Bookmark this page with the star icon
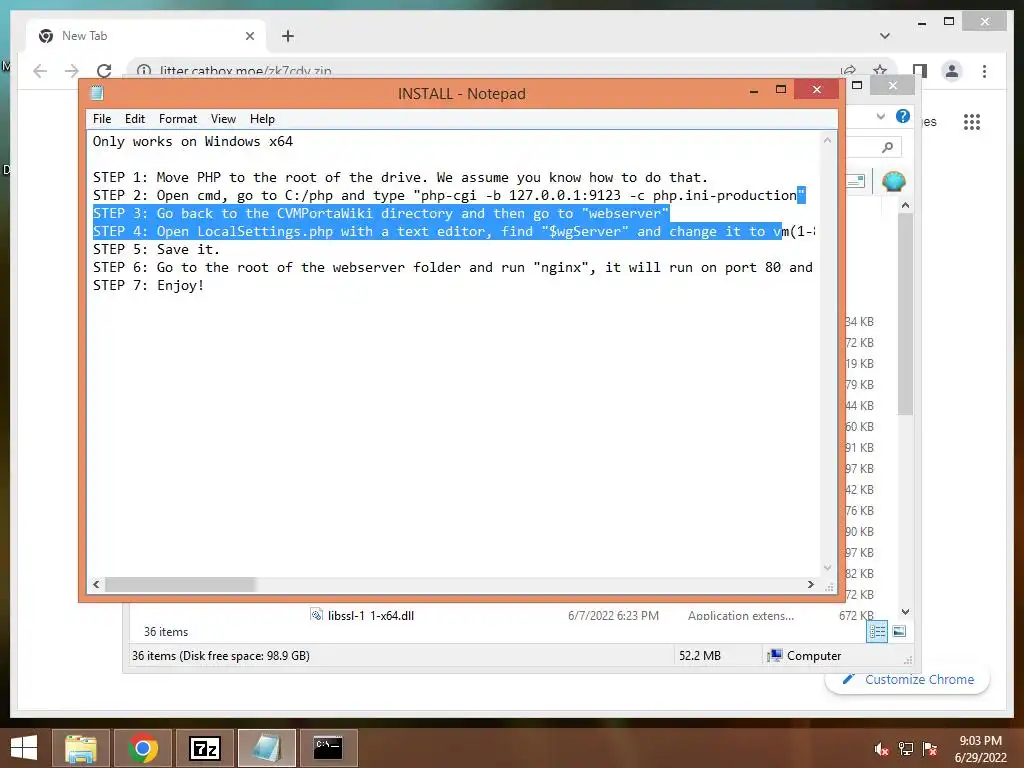This screenshot has width=1024, height=768. coord(880,71)
